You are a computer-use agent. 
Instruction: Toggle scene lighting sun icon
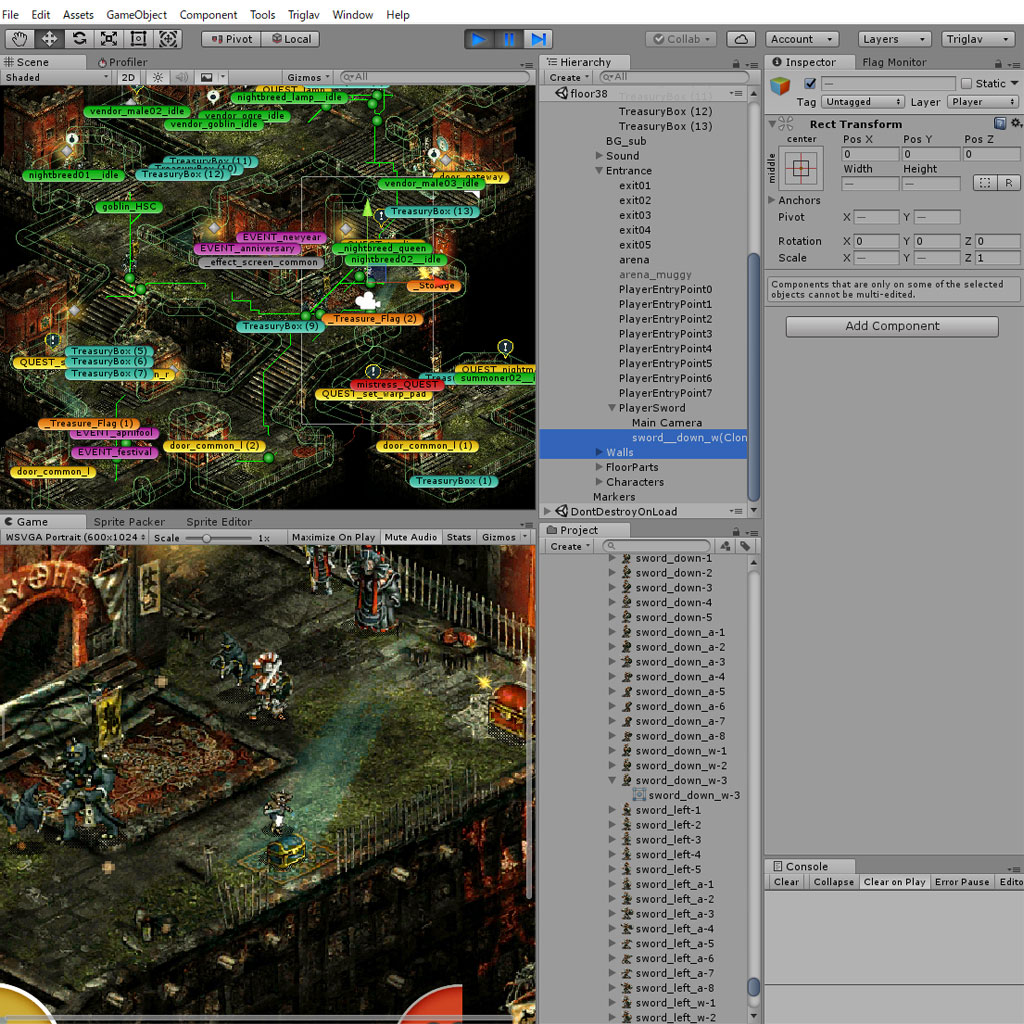pyautogui.click(x=158, y=77)
